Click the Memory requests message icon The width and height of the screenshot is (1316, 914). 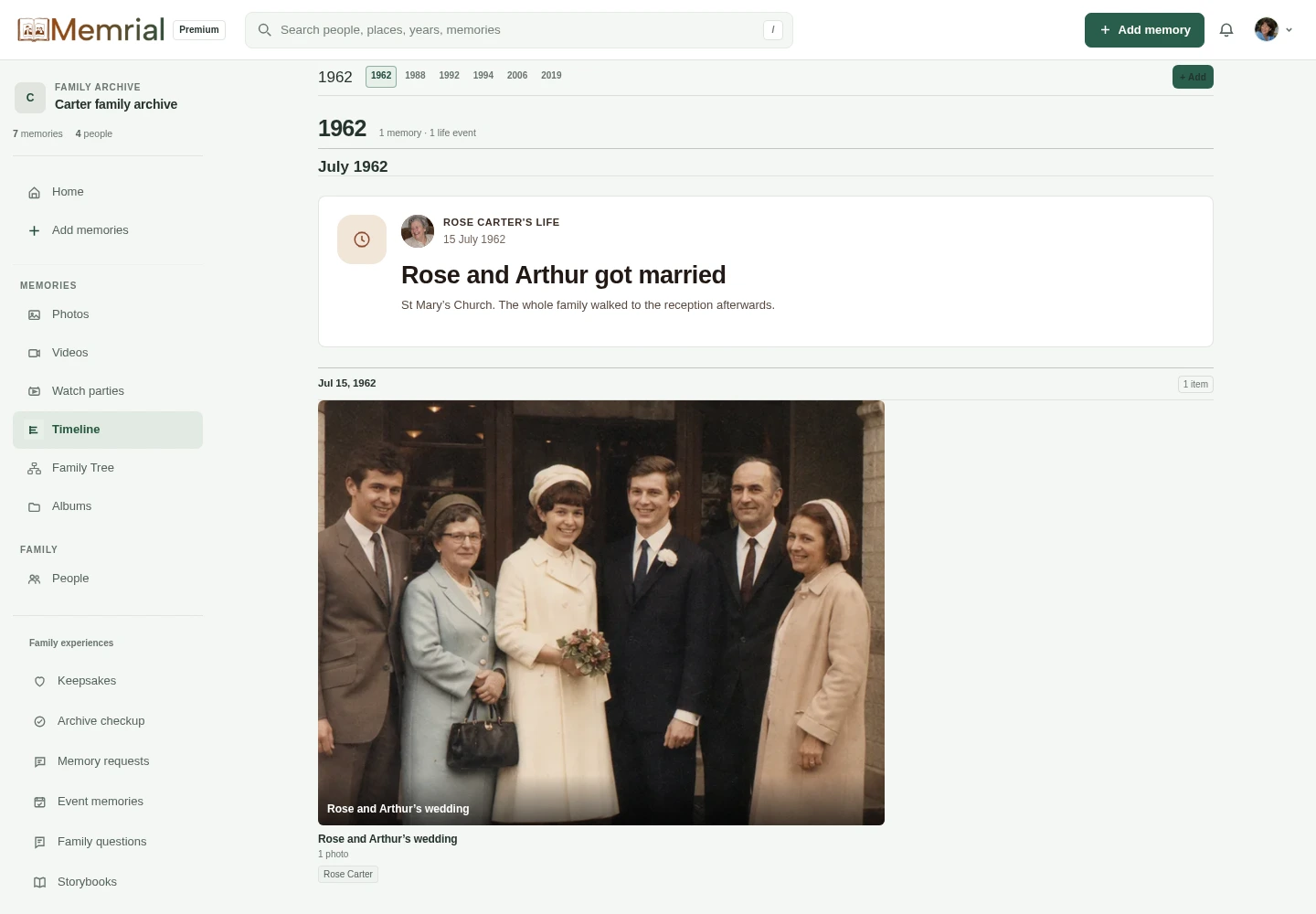tap(39, 761)
